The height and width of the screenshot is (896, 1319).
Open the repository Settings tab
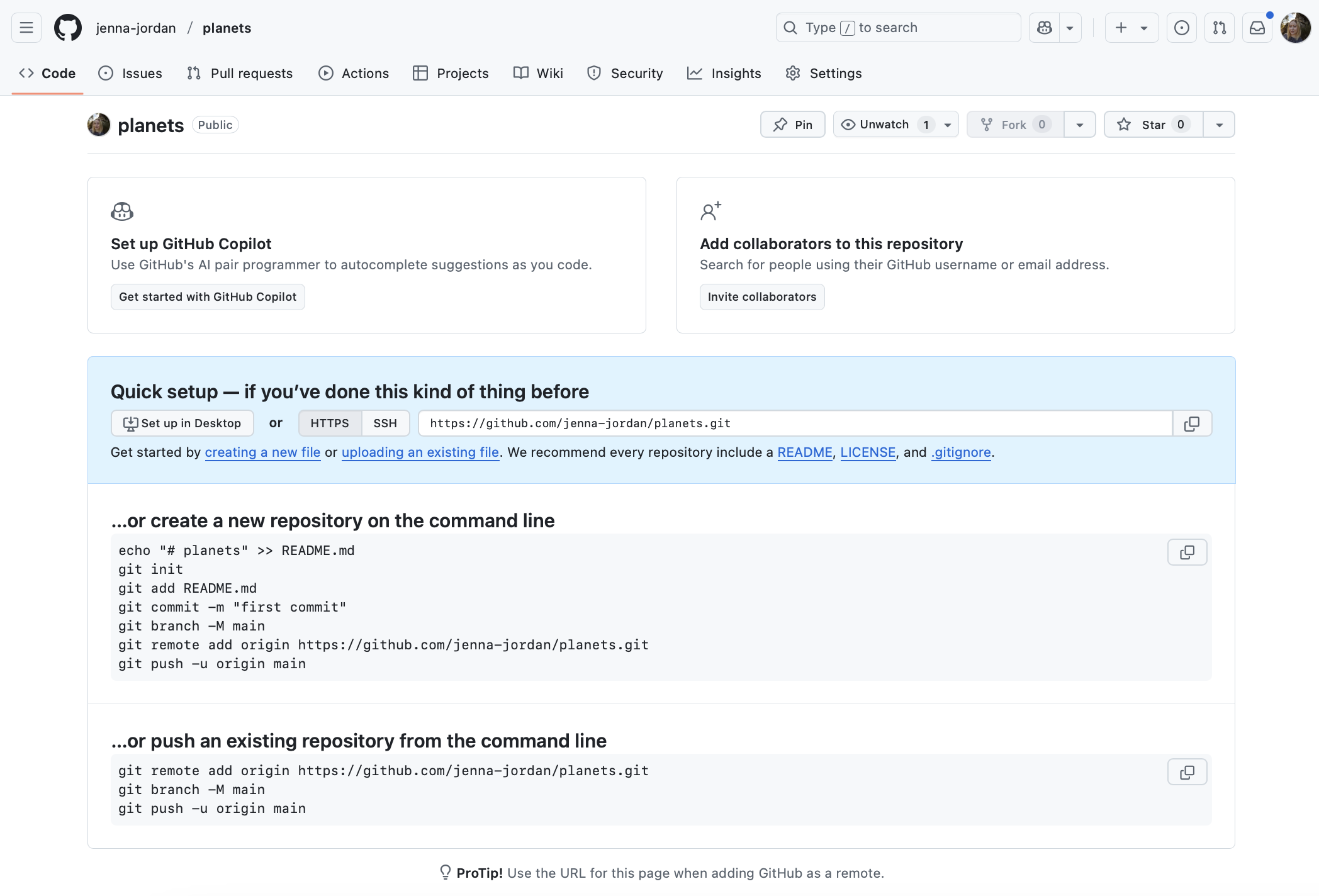824,73
